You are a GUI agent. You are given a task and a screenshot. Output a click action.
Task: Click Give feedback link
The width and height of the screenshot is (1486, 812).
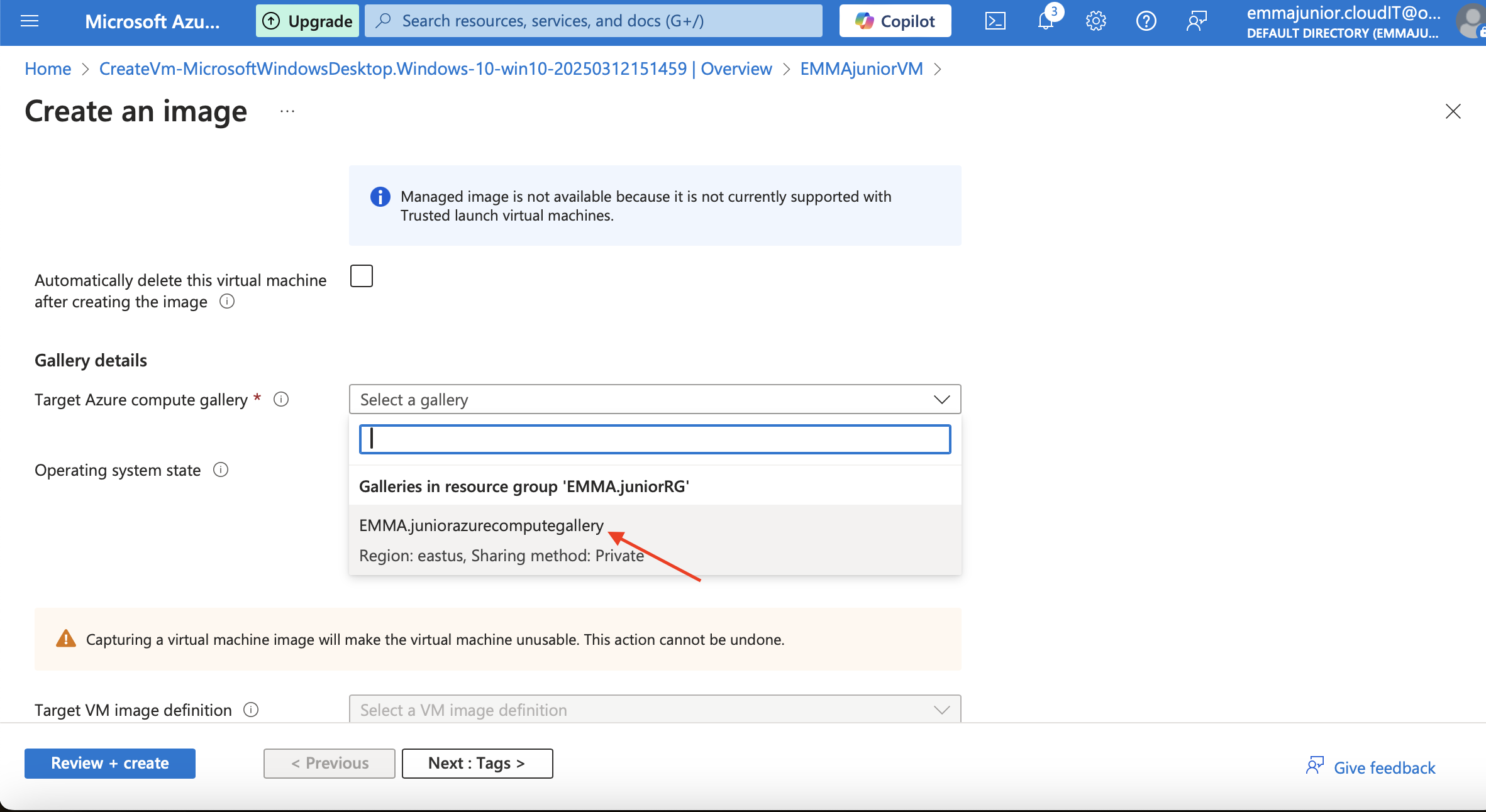tap(1371, 767)
